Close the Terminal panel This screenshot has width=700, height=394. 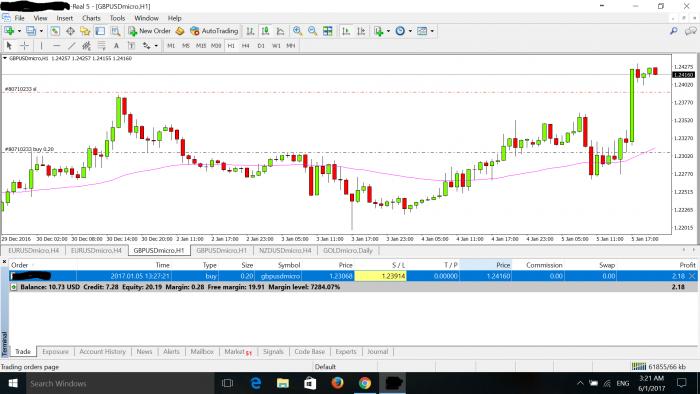pyautogui.click(x=4, y=261)
